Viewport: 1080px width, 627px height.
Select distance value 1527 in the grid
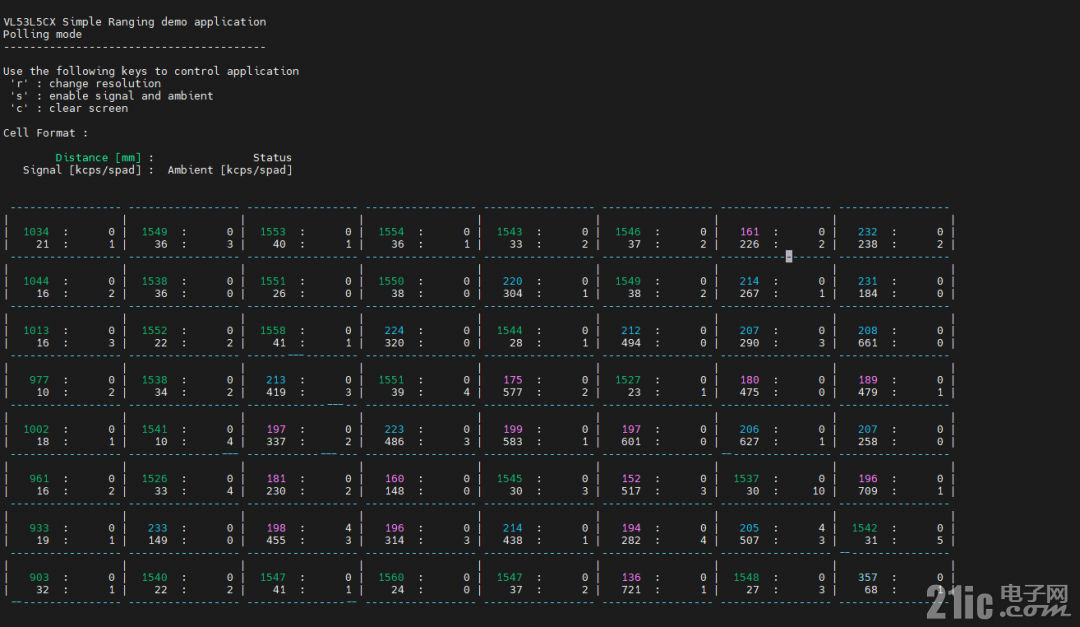tap(628, 381)
